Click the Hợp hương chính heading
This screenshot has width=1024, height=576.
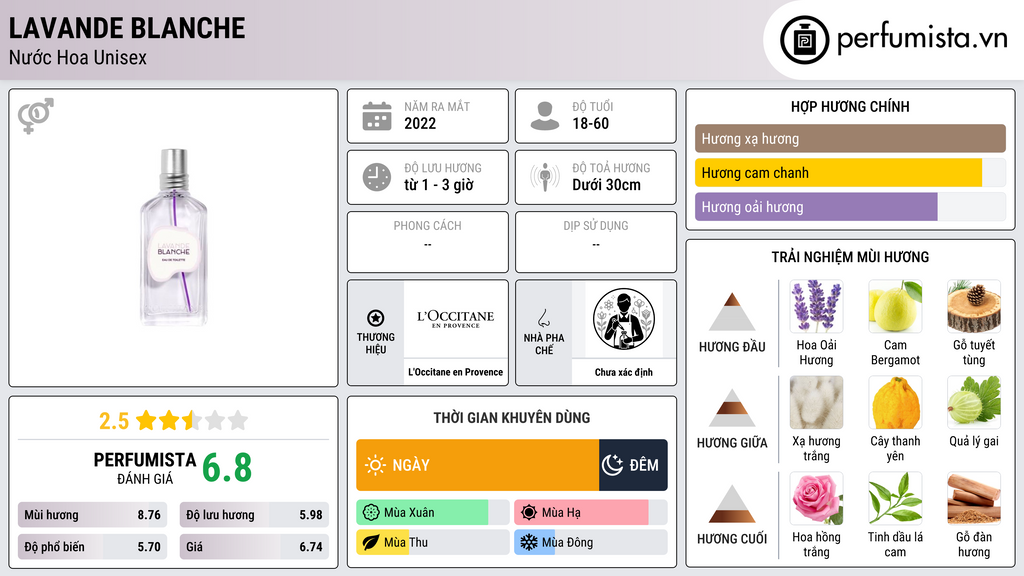point(850,106)
